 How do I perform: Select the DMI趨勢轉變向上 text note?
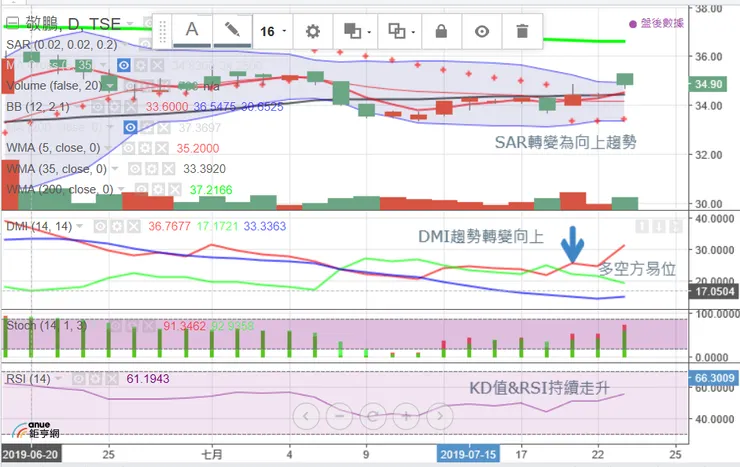[481, 236]
